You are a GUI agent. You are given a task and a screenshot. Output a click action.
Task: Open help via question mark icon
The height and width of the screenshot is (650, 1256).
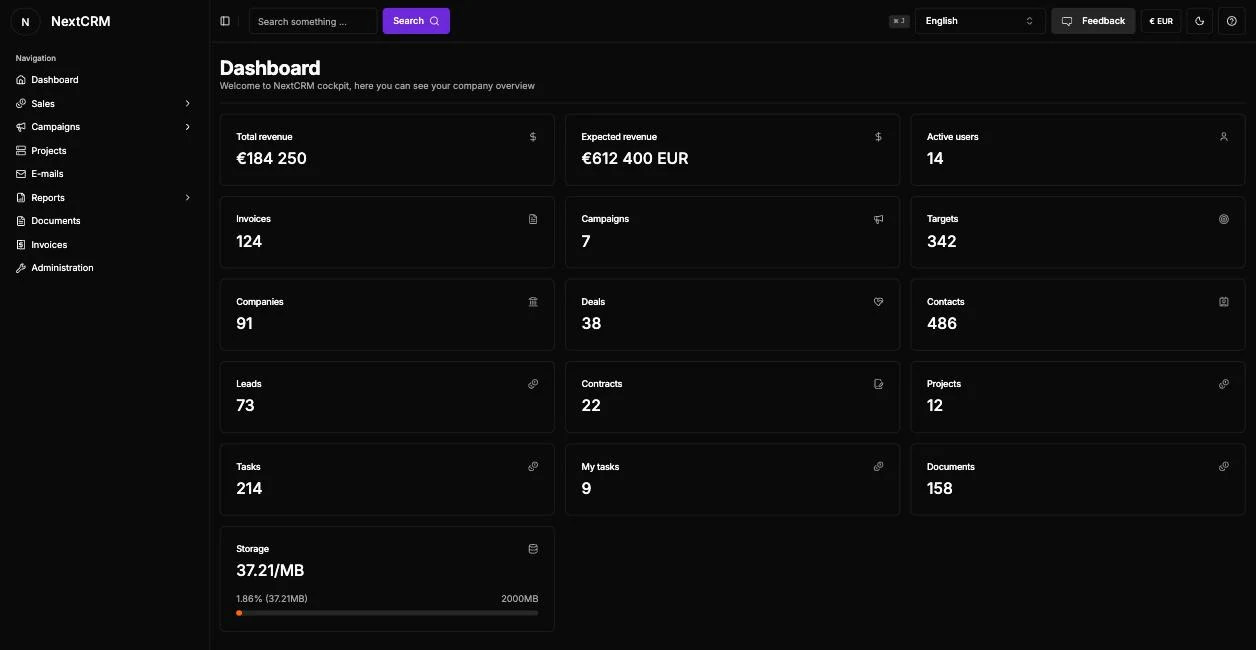[x=1231, y=21]
